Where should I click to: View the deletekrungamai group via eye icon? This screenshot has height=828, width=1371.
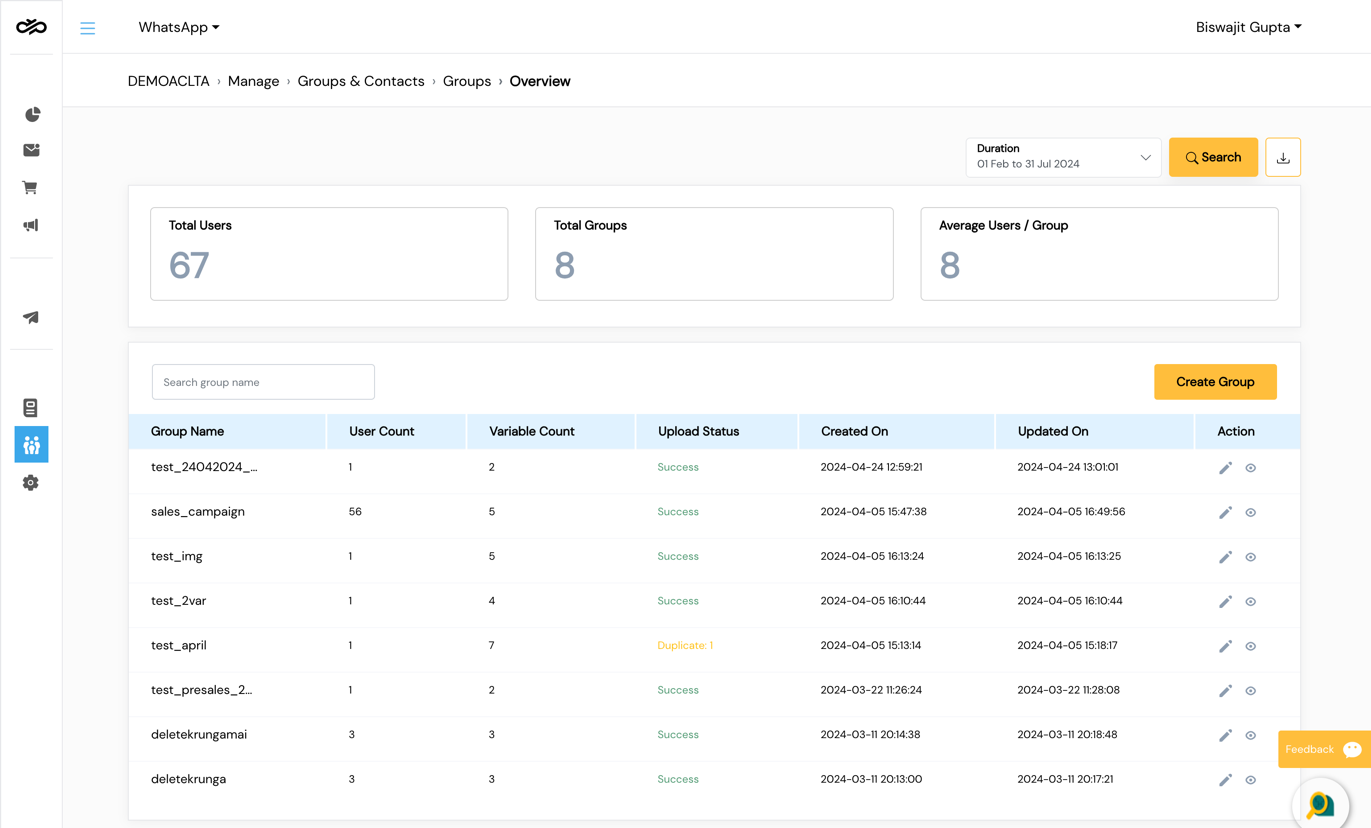(x=1250, y=735)
